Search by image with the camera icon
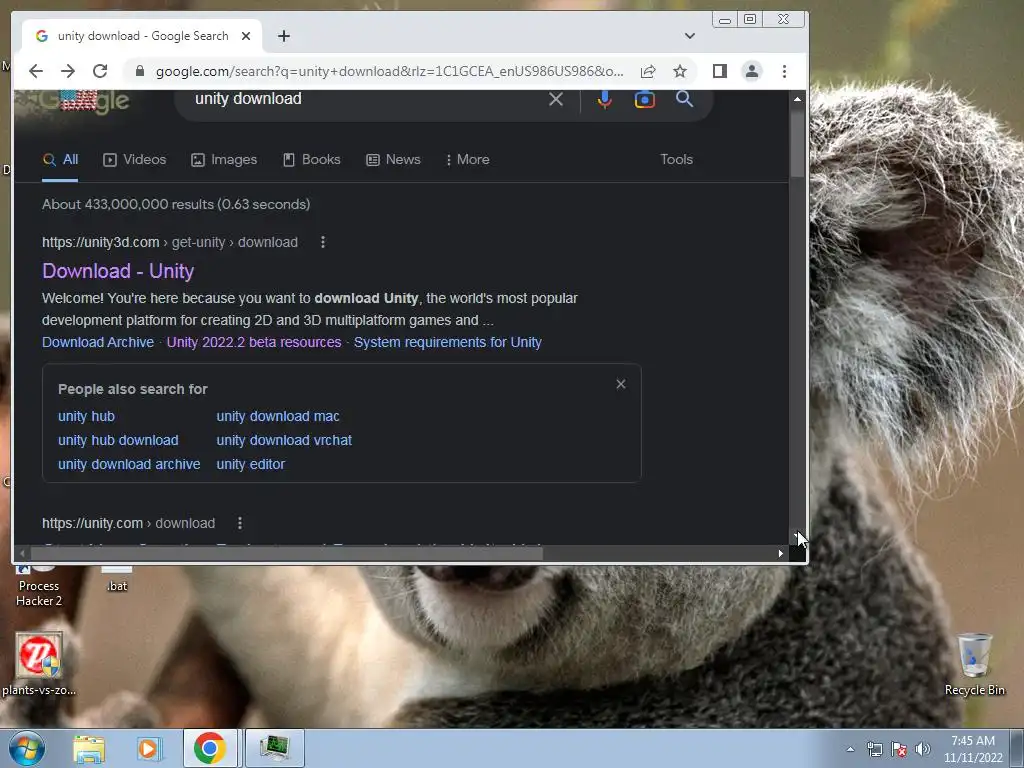Screen dimensions: 1024x768 (x=645, y=99)
